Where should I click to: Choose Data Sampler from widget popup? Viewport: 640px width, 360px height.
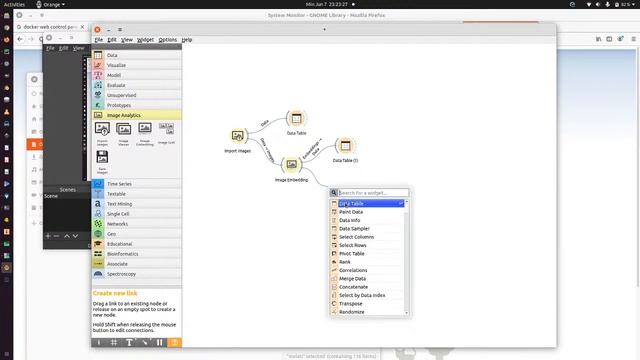pos(367,229)
